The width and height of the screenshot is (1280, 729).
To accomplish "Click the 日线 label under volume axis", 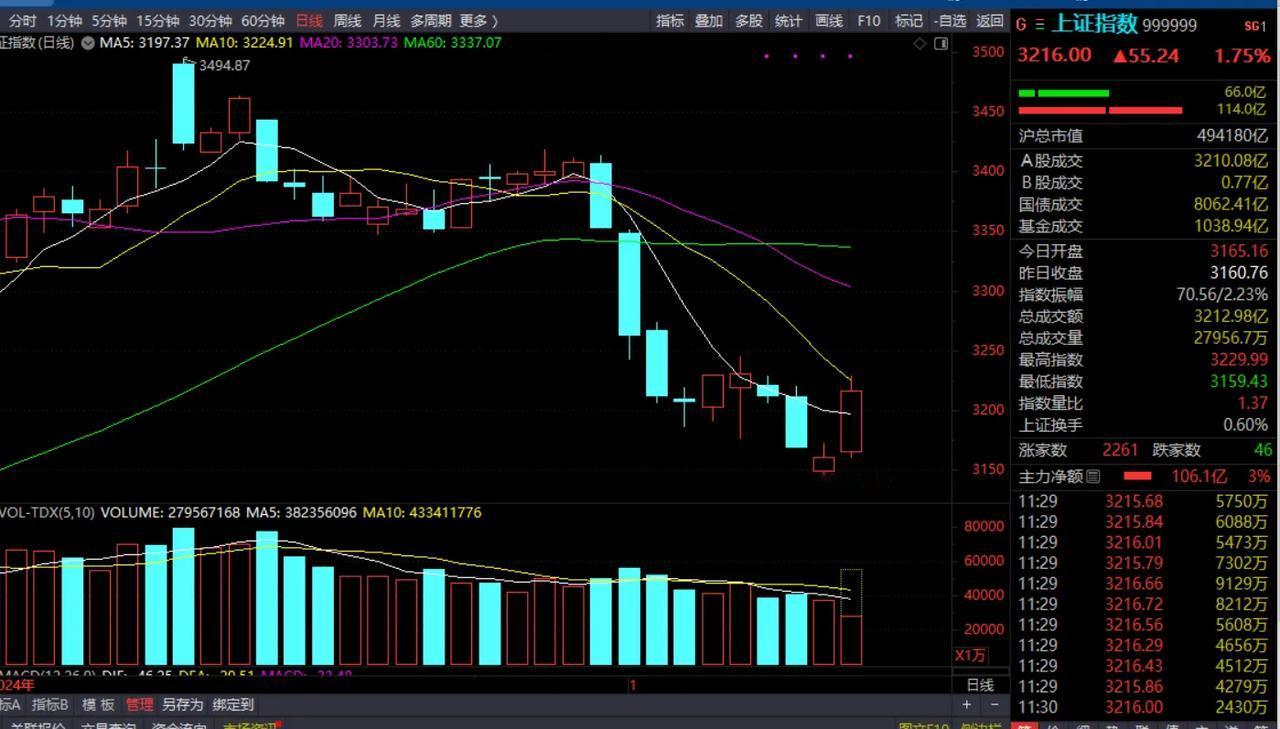I will [x=980, y=685].
